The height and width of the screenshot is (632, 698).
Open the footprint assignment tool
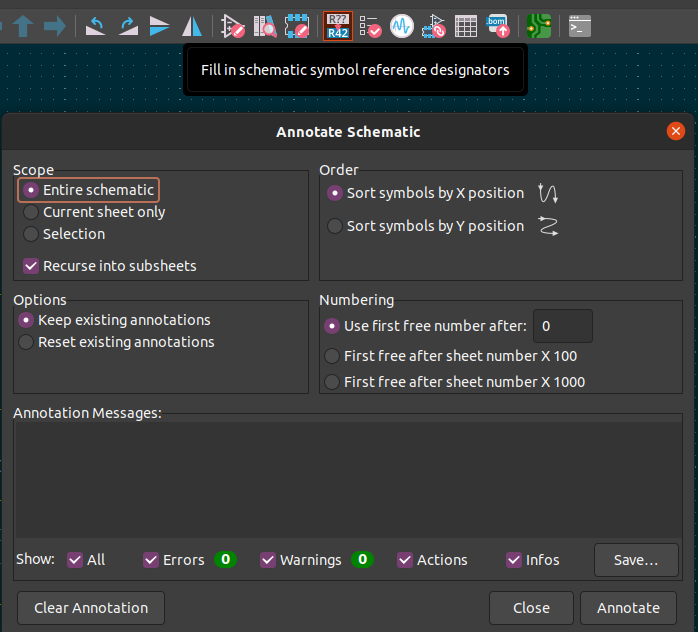pos(434,26)
